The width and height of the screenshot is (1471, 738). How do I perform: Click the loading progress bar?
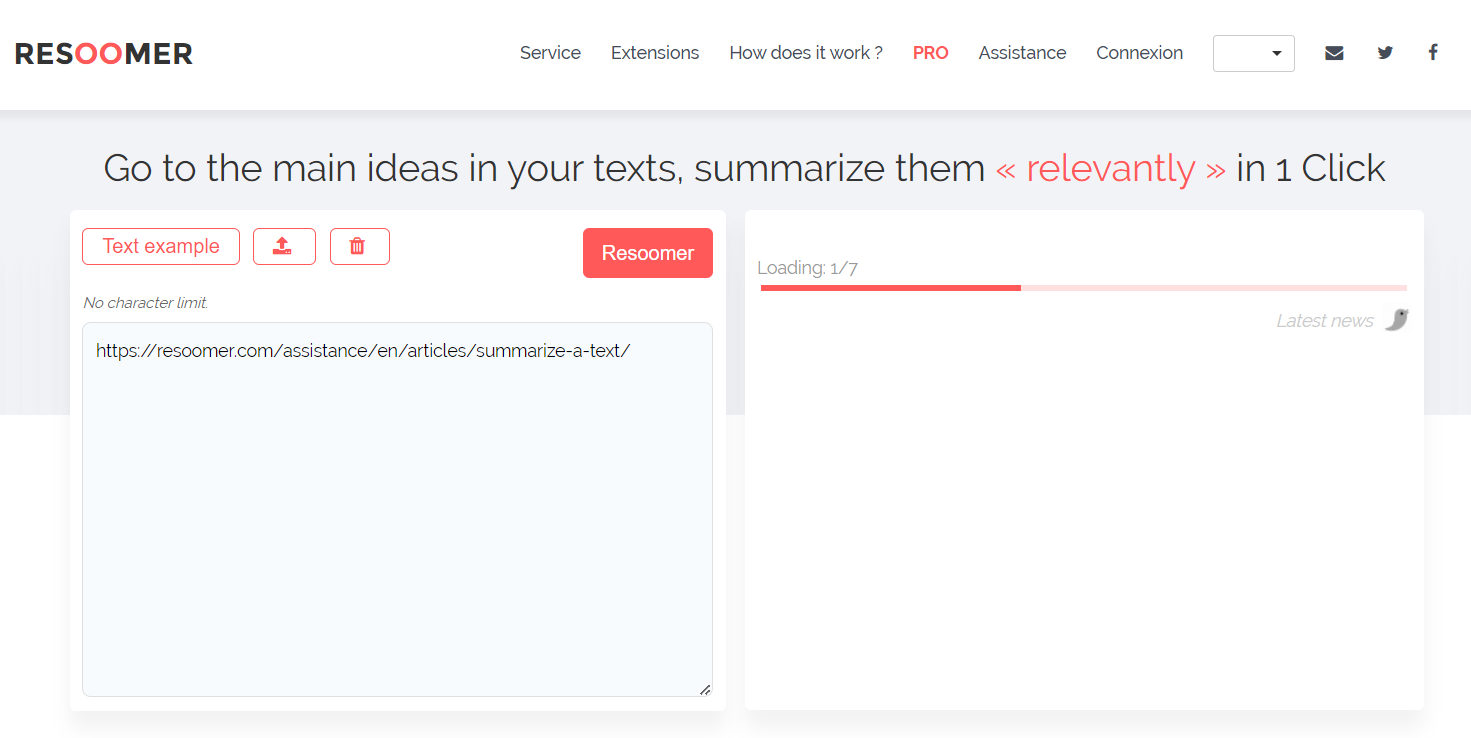click(1083, 288)
